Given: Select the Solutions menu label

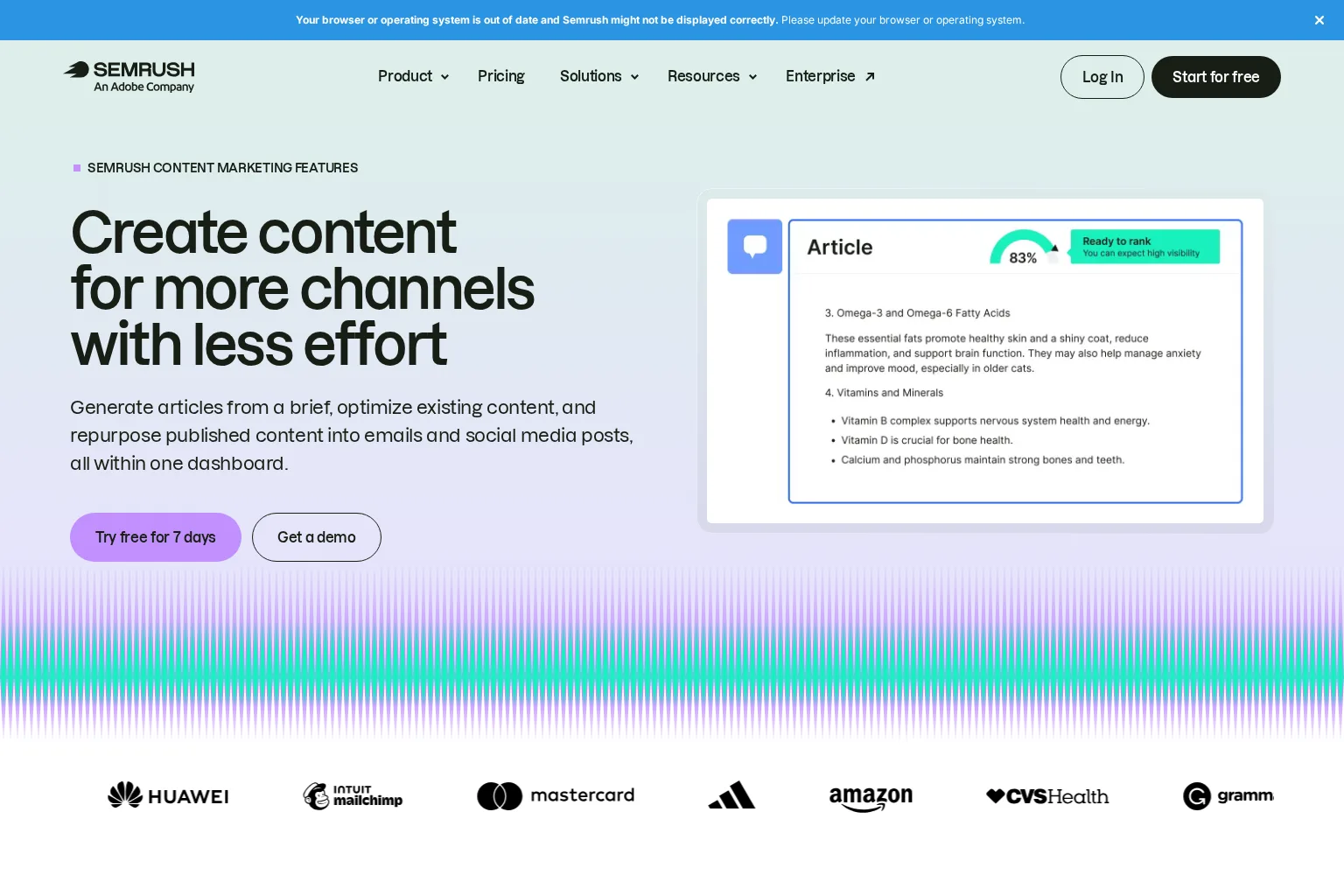Looking at the screenshot, I should 591,76.
